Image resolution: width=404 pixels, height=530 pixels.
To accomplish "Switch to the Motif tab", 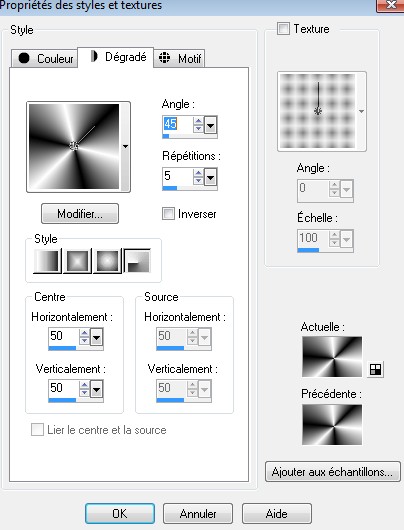I will point(179,58).
